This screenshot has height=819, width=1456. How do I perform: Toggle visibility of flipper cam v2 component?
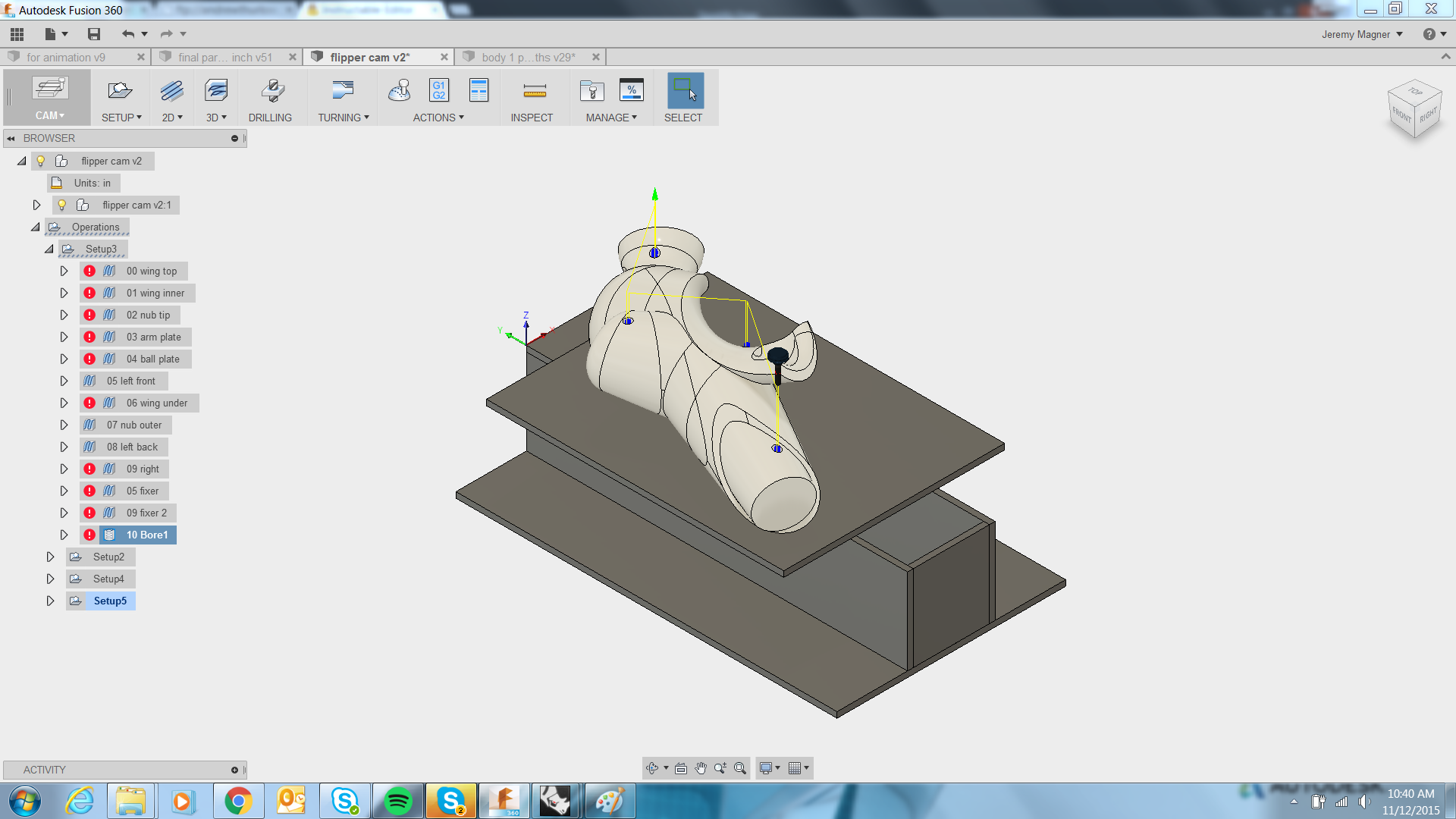coord(41,161)
